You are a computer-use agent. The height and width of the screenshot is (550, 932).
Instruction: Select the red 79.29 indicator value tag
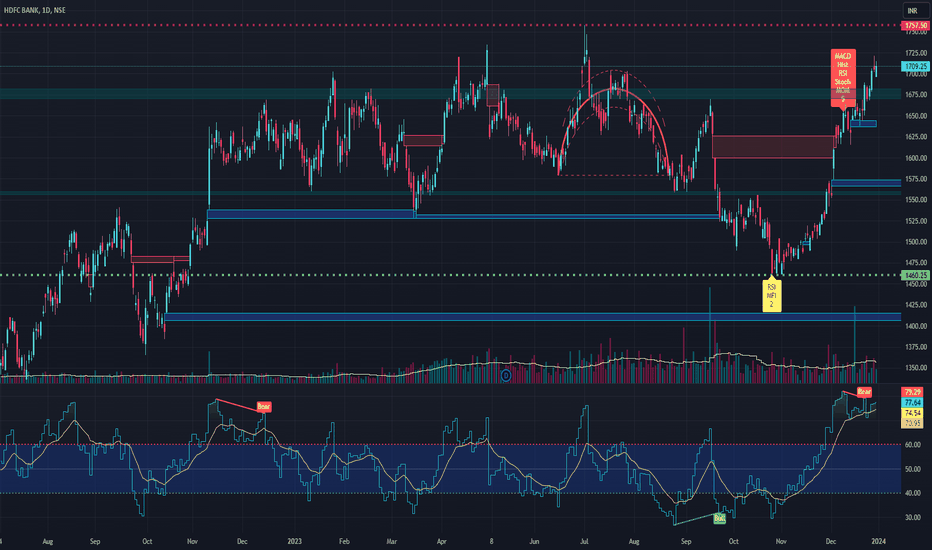point(912,392)
